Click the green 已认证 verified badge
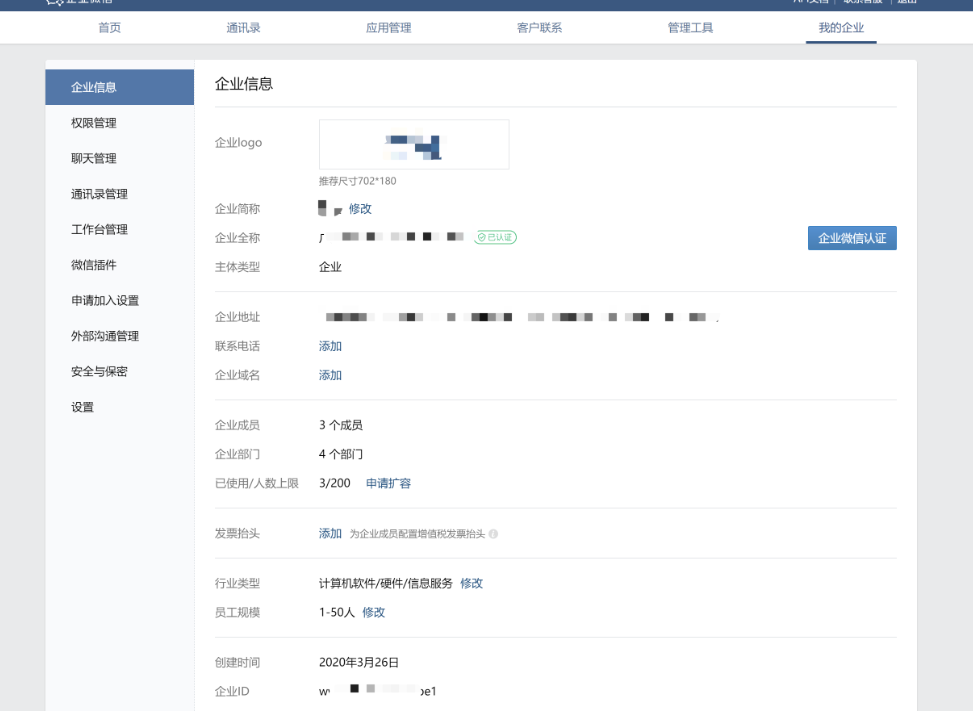Image resolution: width=973 pixels, height=711 pixels. pyautogui.click(x=495, y=237)
